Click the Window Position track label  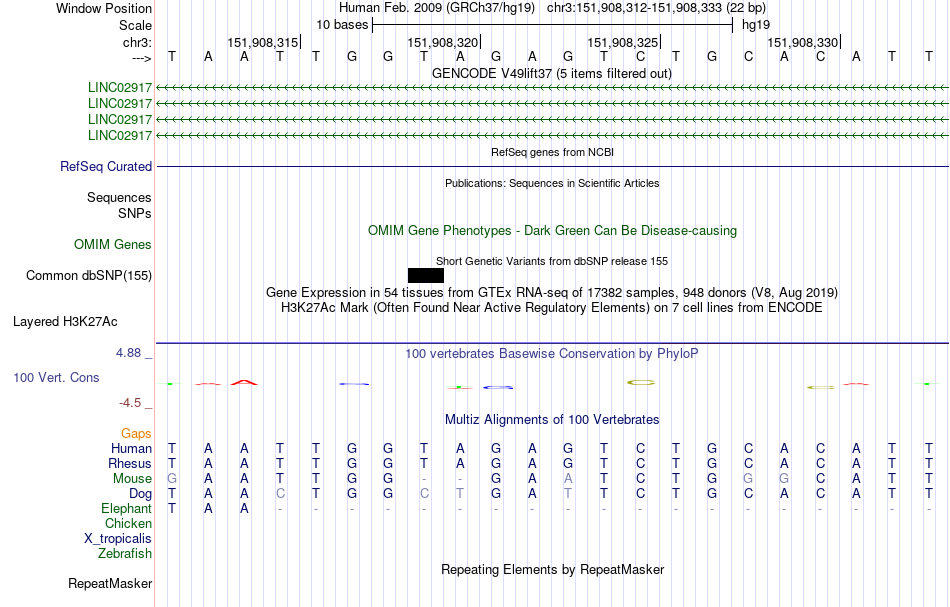pos(104,8)
